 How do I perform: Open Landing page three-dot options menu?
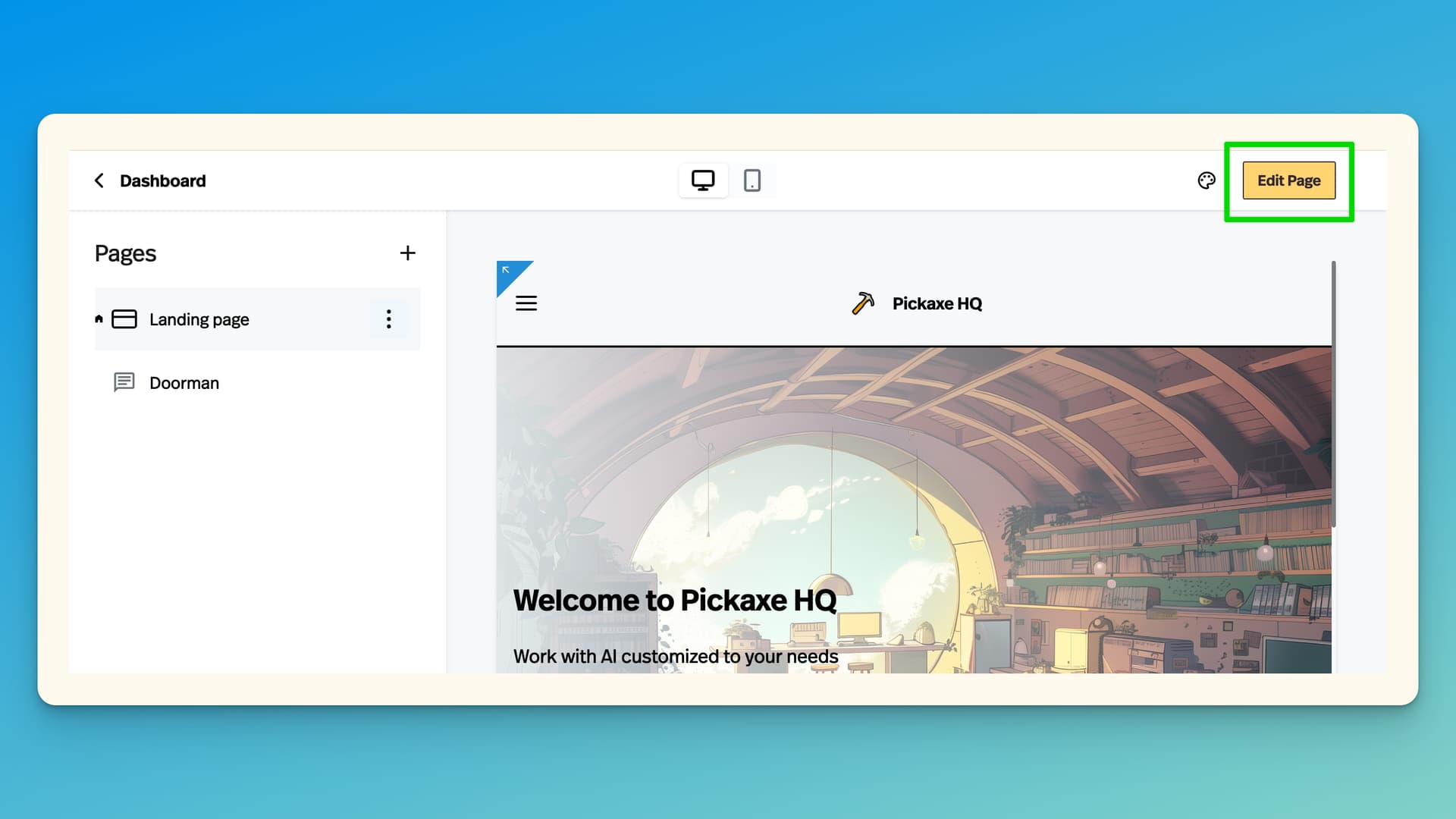tap(388, 319)
